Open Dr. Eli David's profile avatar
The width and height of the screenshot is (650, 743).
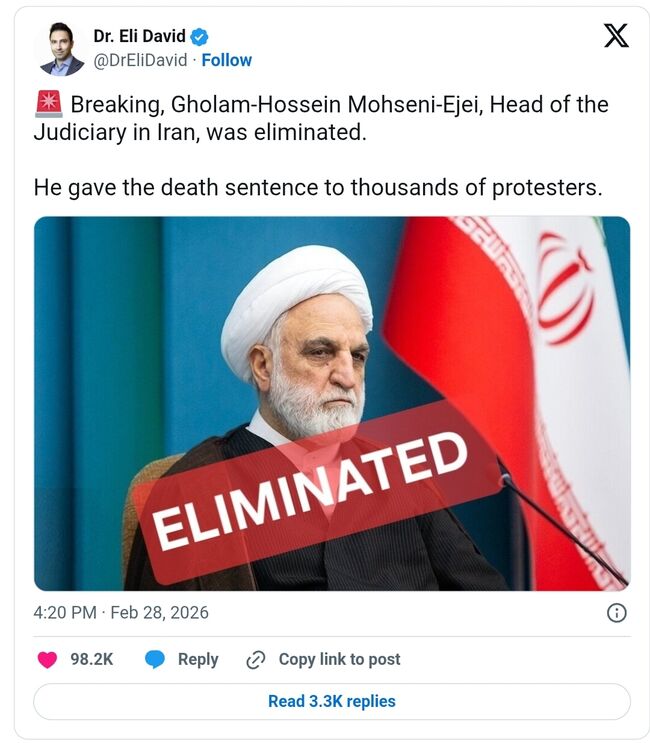pos(62,49)
